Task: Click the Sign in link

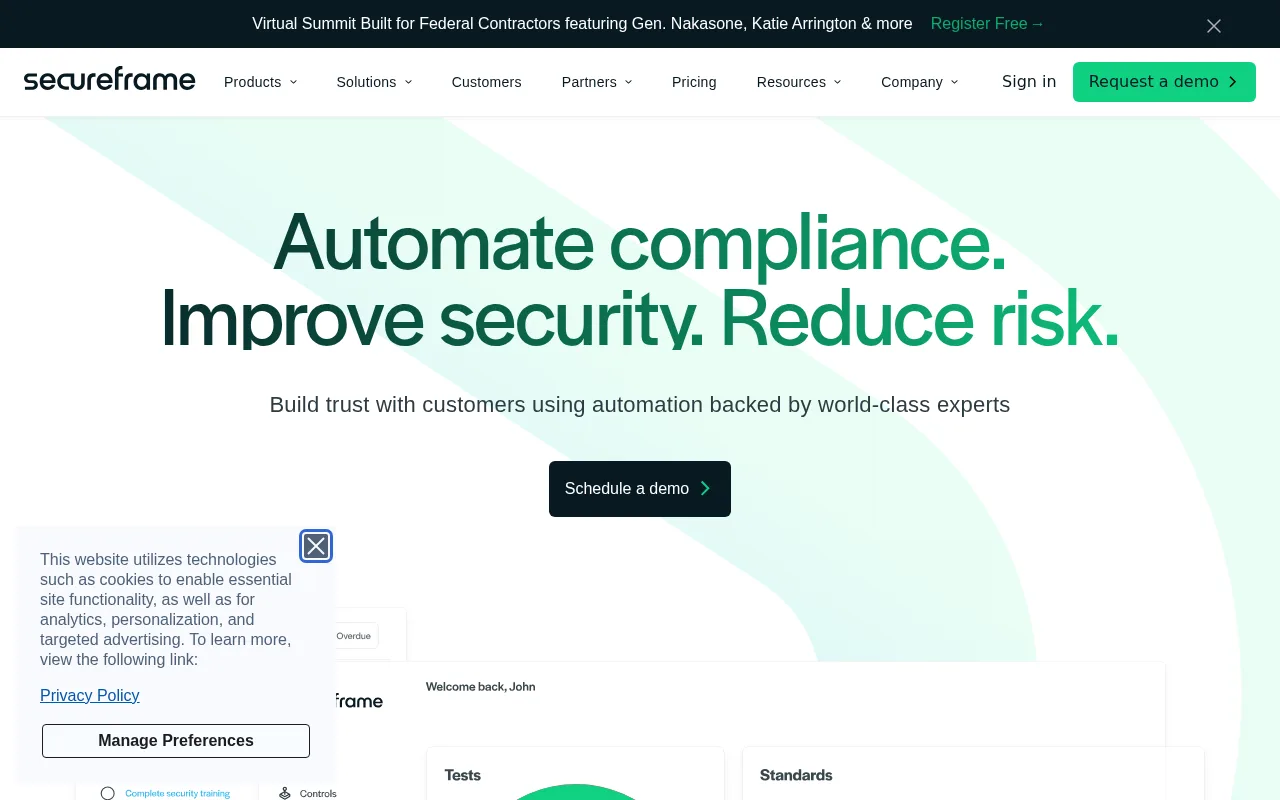Action: [1029, 81]
